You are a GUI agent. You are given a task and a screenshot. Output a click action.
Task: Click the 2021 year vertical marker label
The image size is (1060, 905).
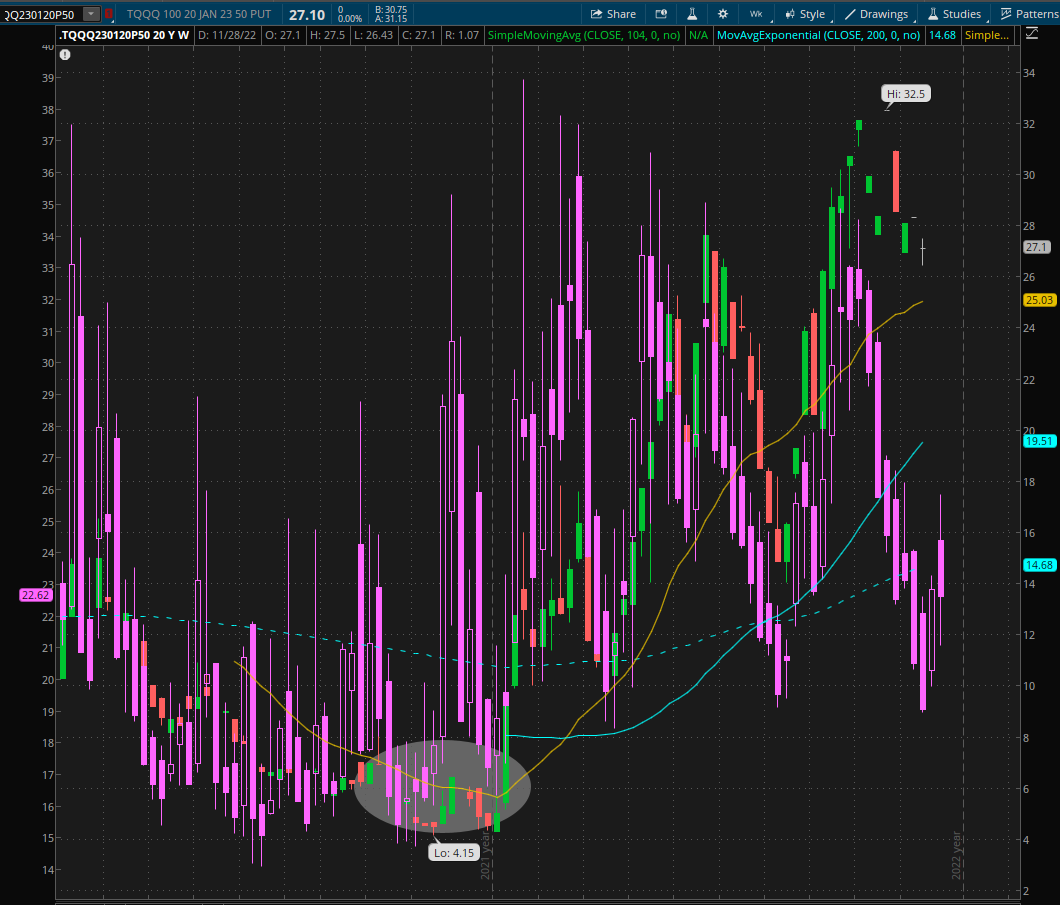coord(485,855)
